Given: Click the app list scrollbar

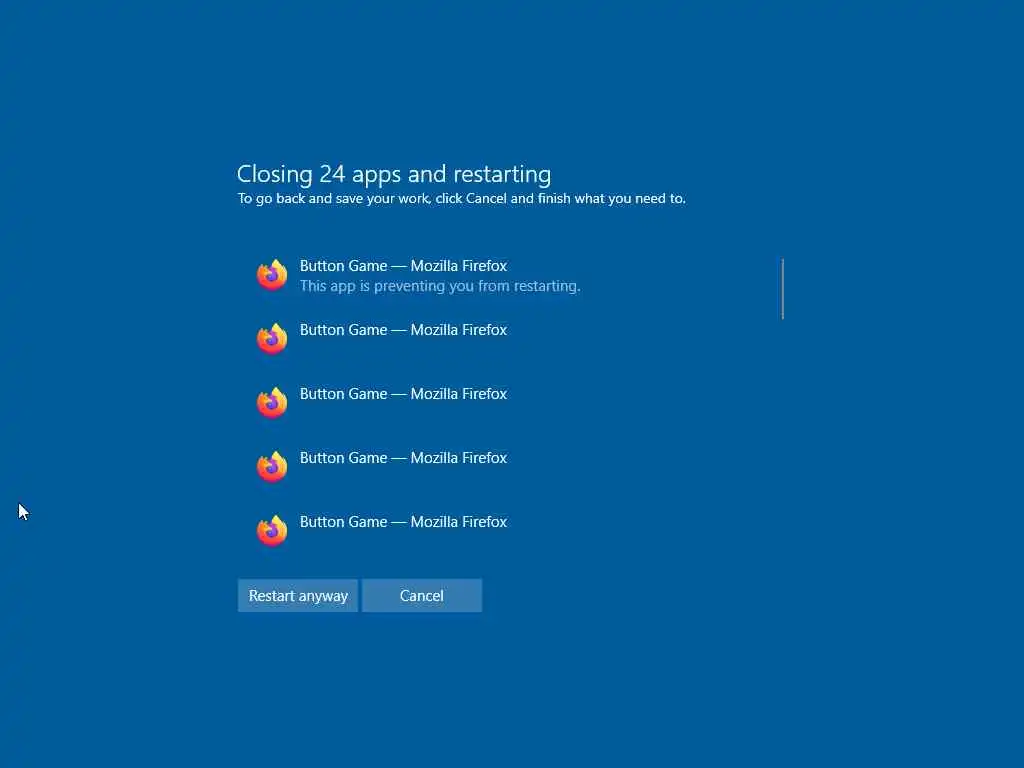Looking at the screenshot, I should point(782,289).
